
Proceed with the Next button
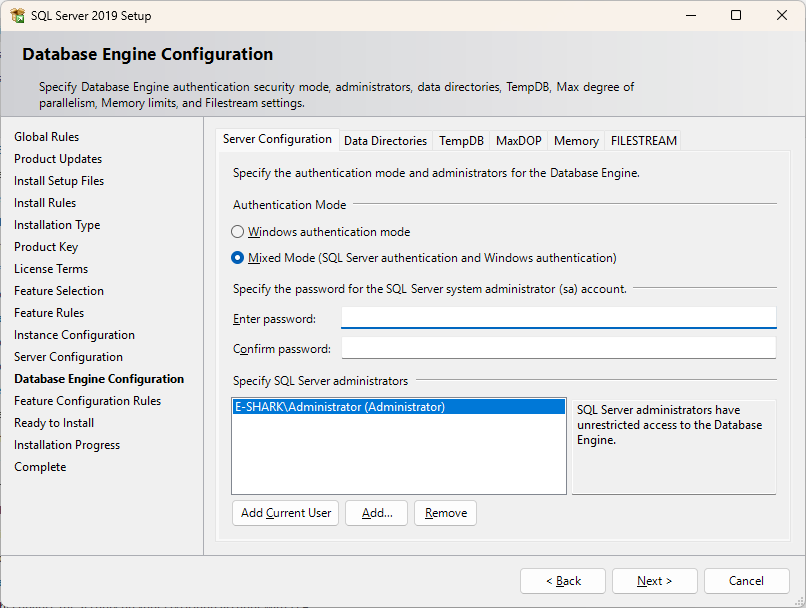coord(654,581)
